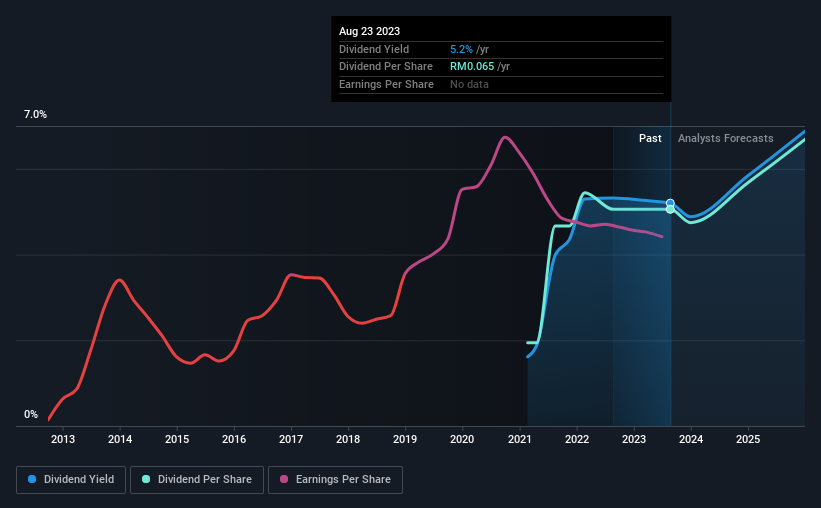
Task: Select the Past section label
Action: point(650,139)
